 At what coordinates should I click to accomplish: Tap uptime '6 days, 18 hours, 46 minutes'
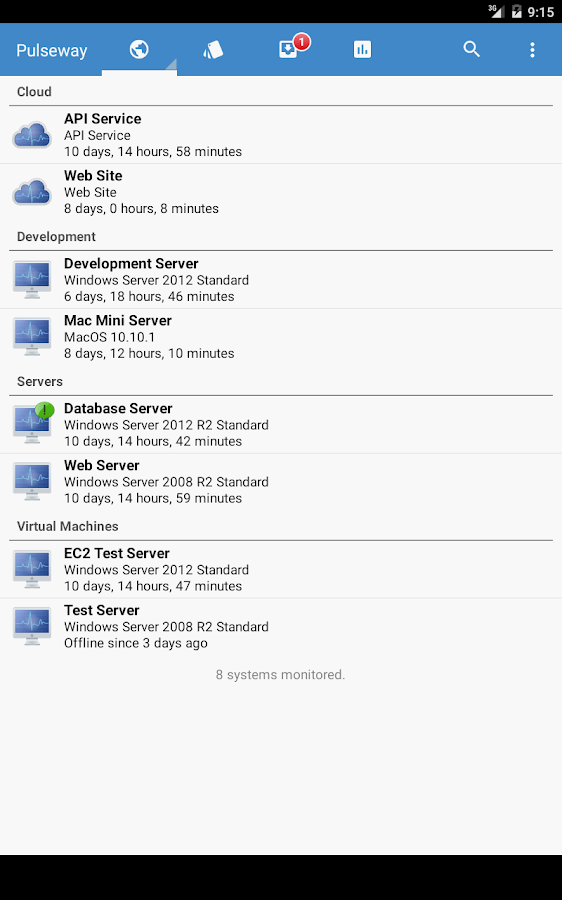[x=149, y=296]
